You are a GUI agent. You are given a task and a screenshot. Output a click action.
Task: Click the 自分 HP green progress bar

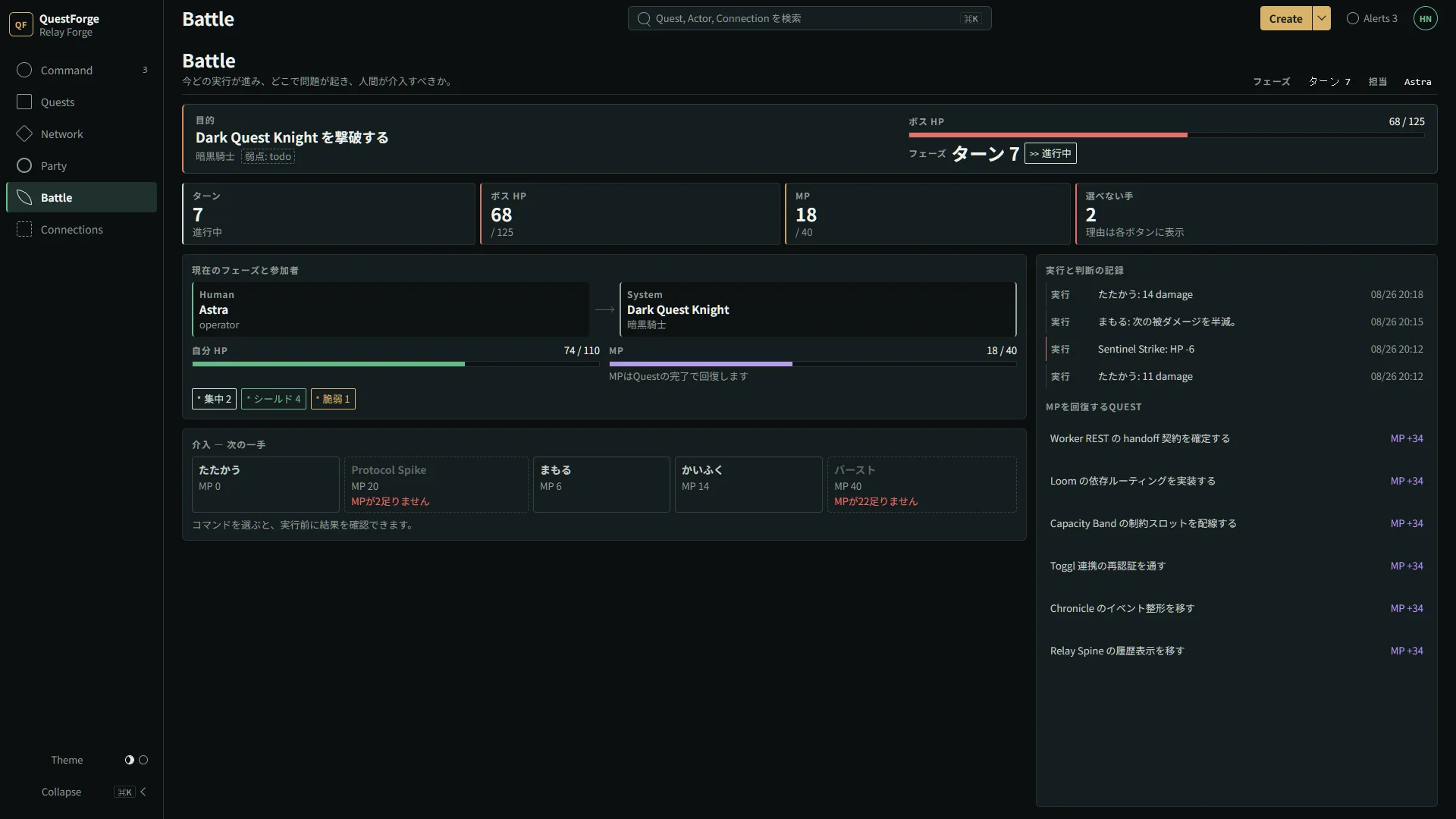click(x=396, y=364)
